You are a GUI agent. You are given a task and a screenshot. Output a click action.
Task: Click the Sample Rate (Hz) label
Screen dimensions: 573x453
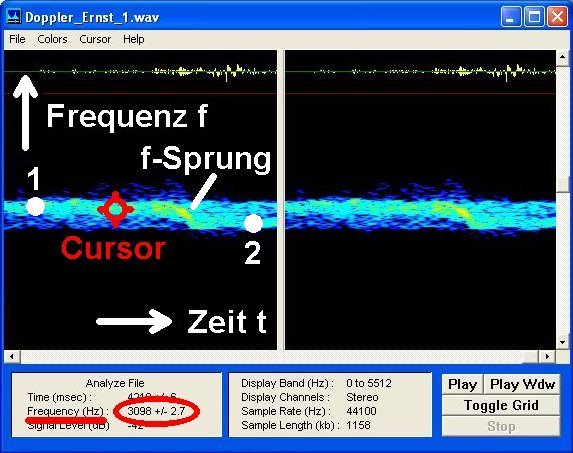click(x=286, y=411)
